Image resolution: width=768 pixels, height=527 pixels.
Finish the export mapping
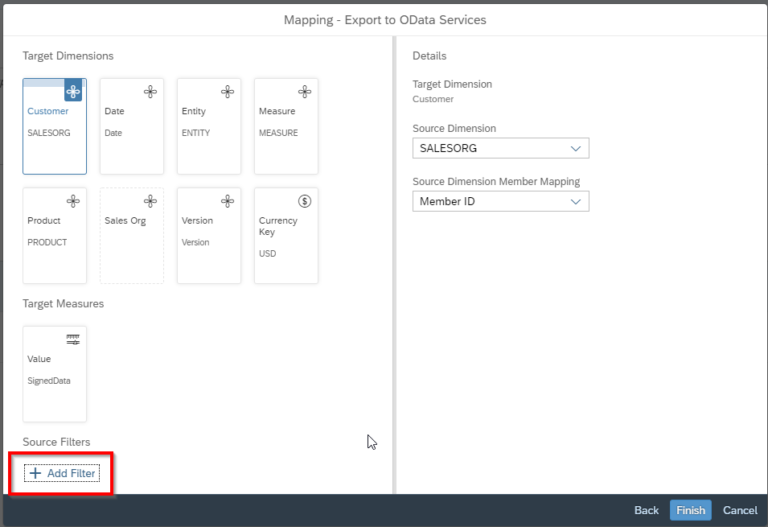pos(690,510)
